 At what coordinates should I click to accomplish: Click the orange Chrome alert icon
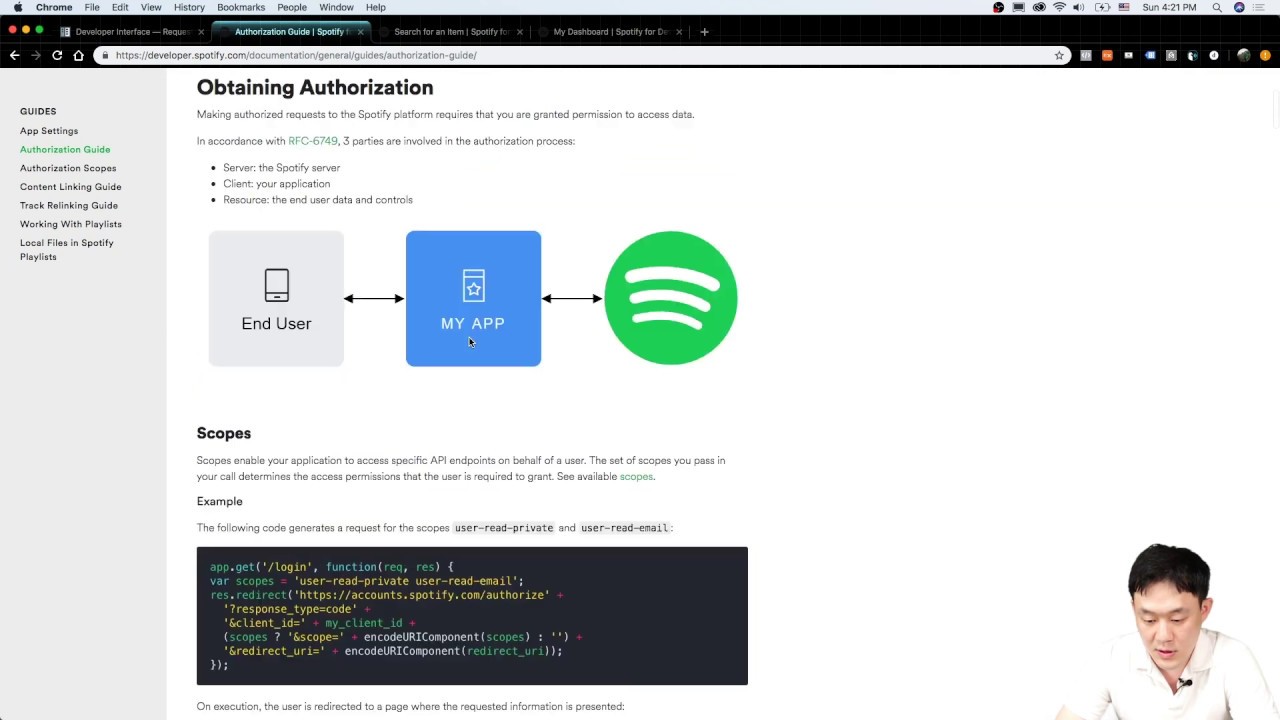(1265, 55)
